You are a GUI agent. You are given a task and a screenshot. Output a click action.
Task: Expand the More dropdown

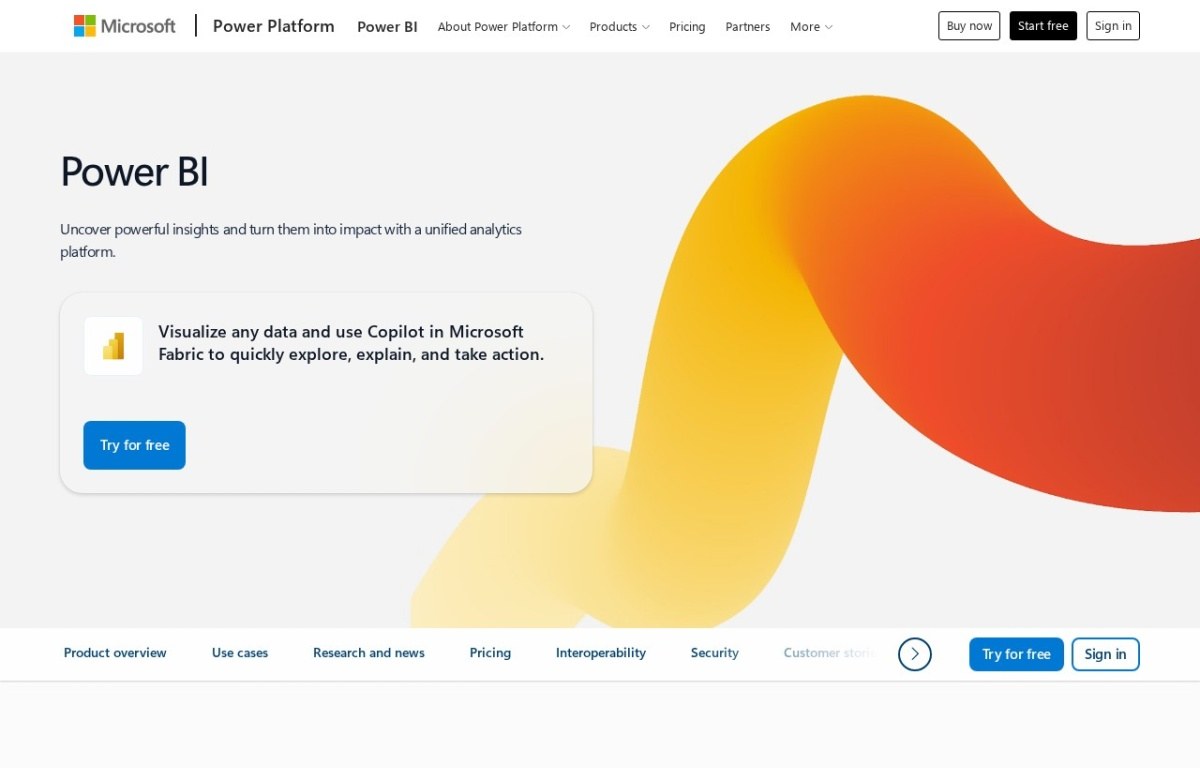point(811,27)
